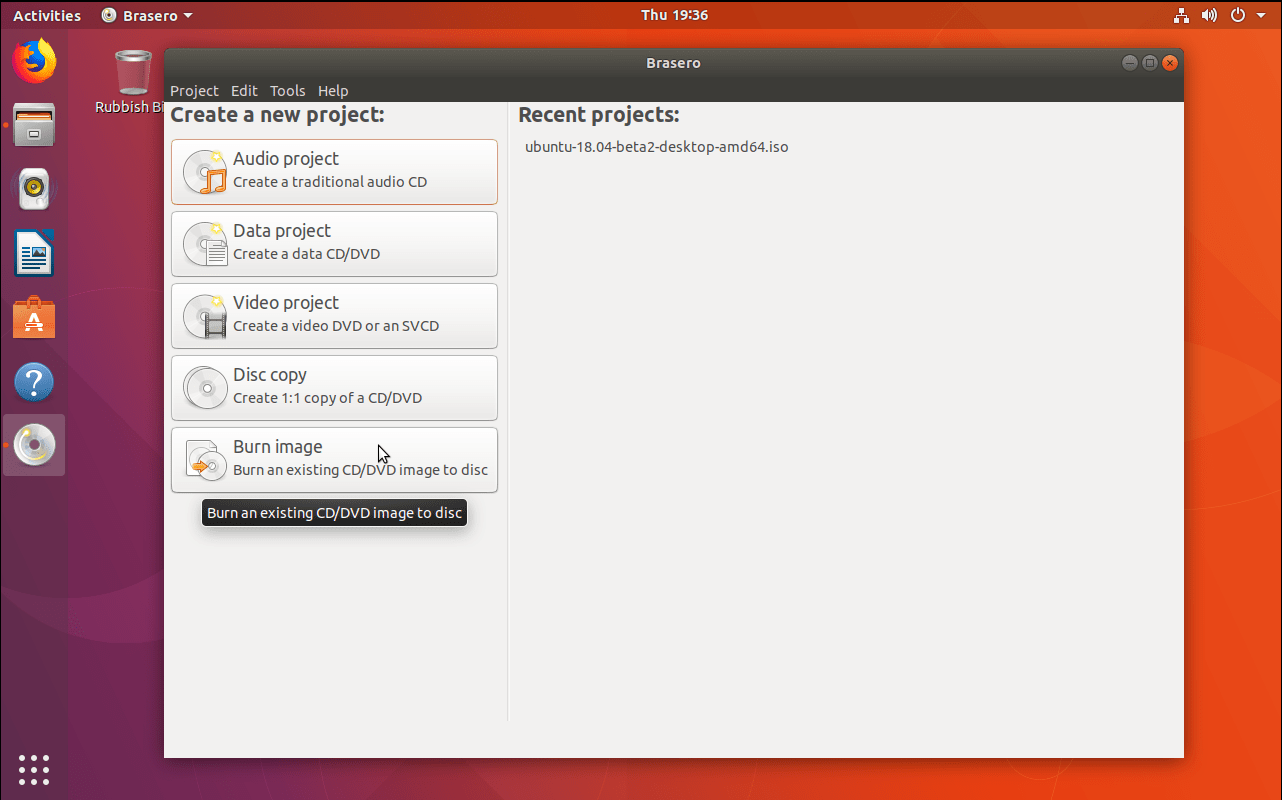Open Ubuntu Software from the dock
The width and height of the screenshot is (1282, 800).
pos(34,317)
